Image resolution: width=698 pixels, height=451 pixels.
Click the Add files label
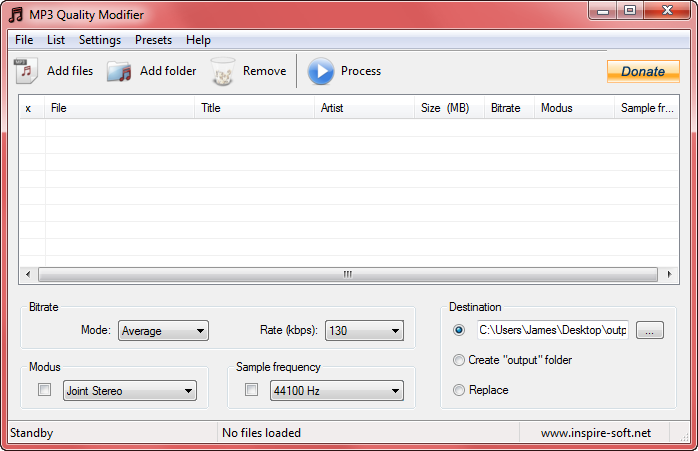(x=70, y=71)
